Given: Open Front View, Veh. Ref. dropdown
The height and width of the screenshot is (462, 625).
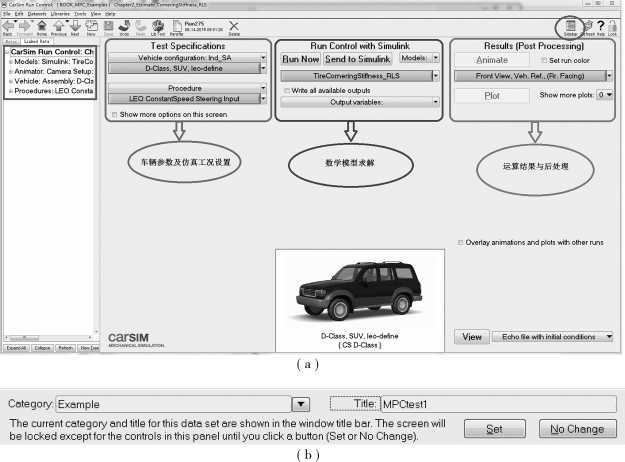Looking at the screenshot, I should point(609,76).
